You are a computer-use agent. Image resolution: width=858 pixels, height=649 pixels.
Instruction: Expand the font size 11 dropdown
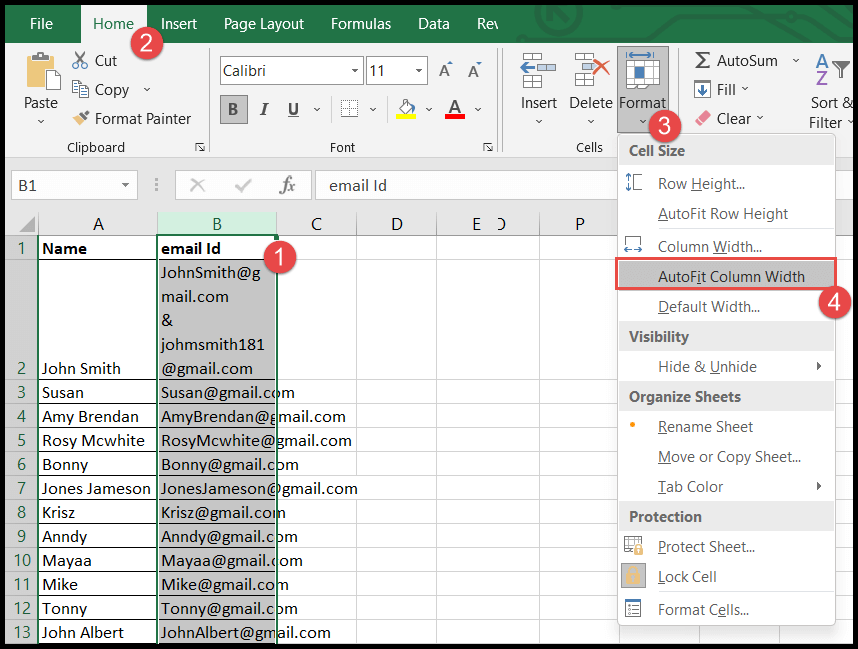pos(419,71)
